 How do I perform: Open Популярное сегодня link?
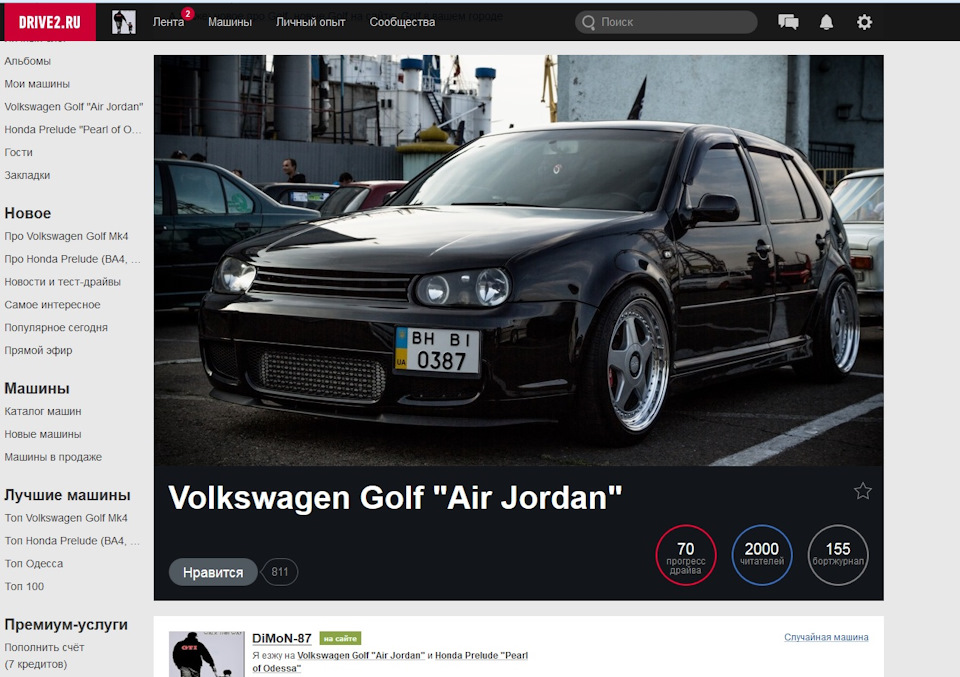pos(56,327)
